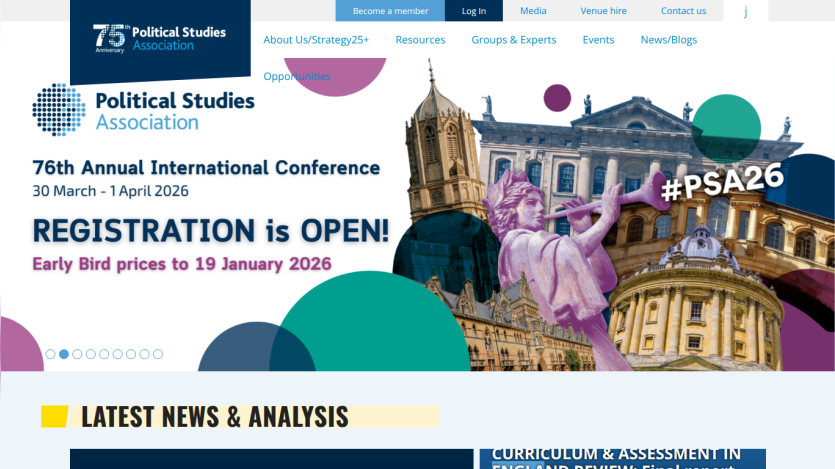835x469 pixels.
Task: Click the #PSA26 hashtag on banner
Action: point(722,182)
